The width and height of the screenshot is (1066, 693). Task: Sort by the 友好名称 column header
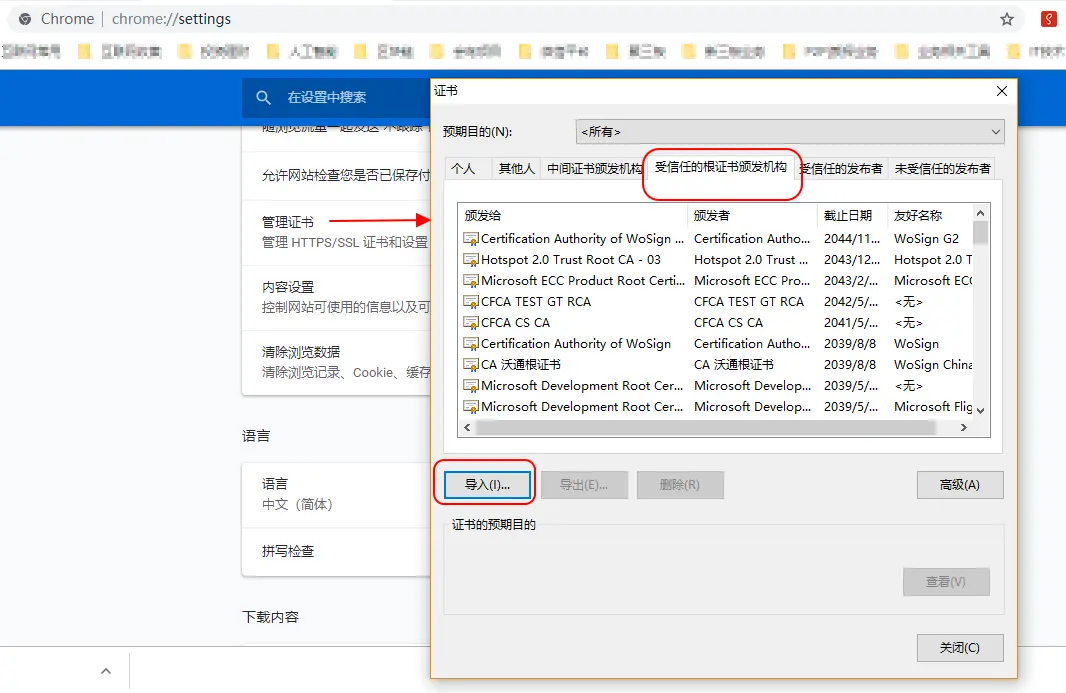coord(930,216)
